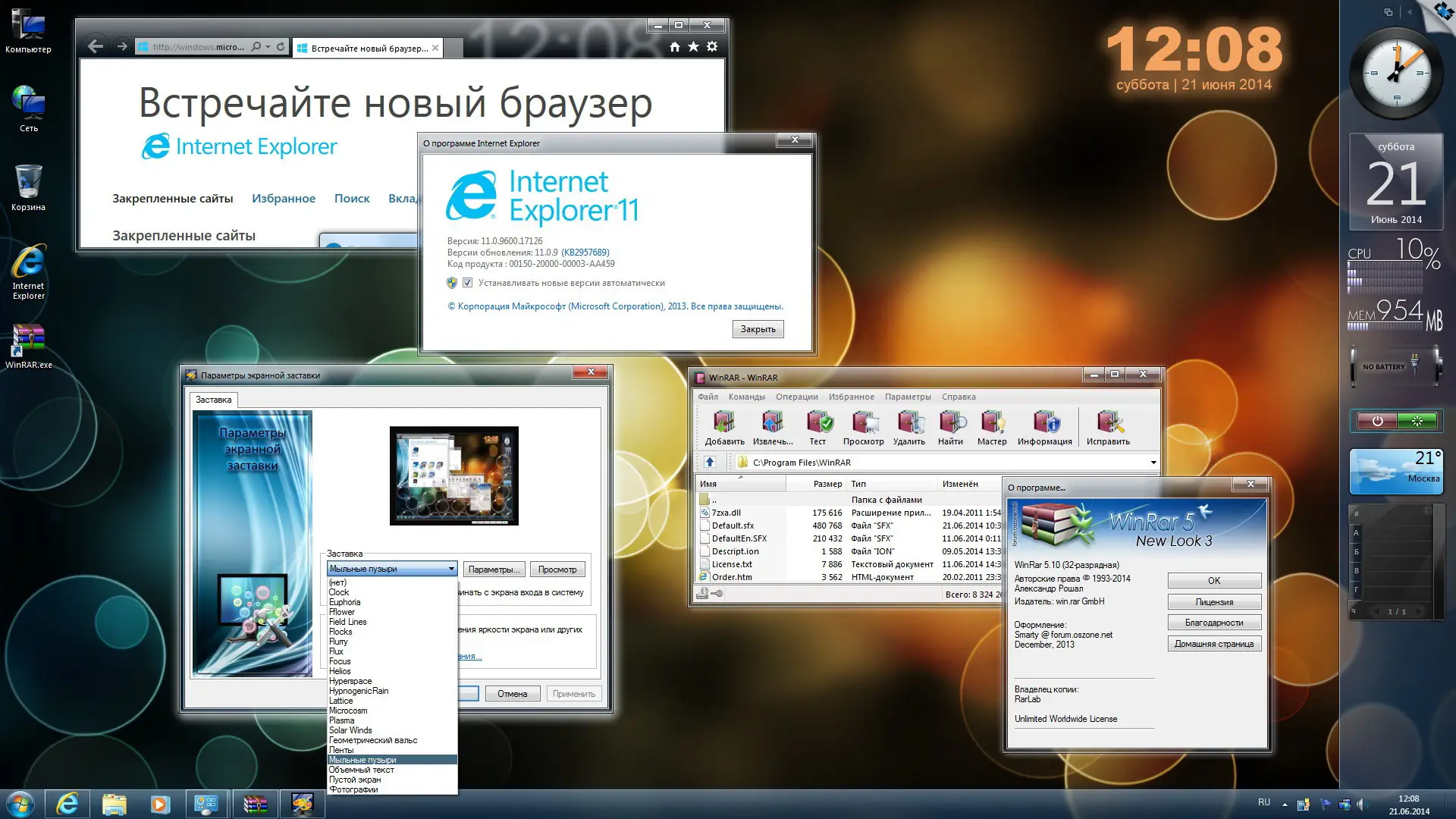Enable automatic new version installation in IE dialog
This screenshot has height=819, width=1456.
467,282
